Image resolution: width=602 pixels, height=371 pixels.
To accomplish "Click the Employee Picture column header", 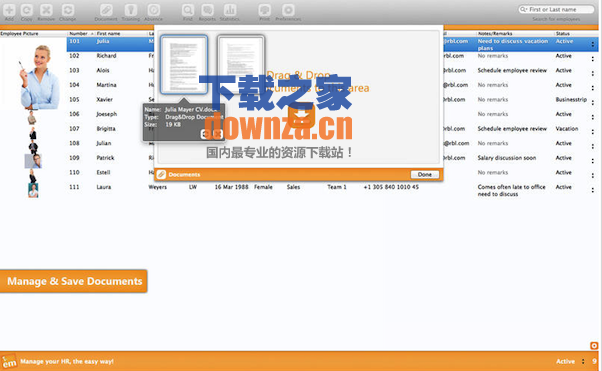I will tap(33, 33).
